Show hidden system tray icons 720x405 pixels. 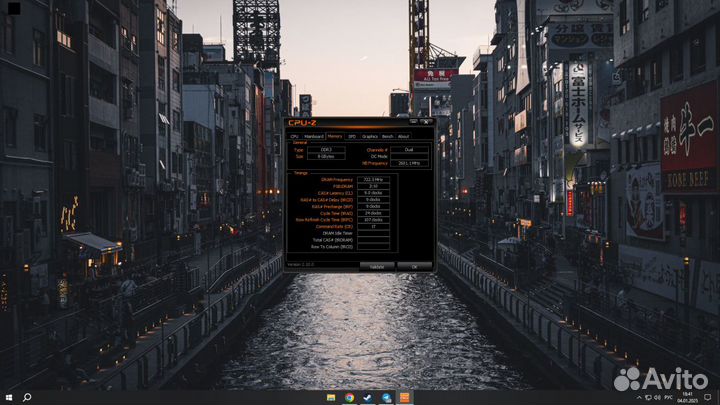pyautogui.click(x=636, y=397)
